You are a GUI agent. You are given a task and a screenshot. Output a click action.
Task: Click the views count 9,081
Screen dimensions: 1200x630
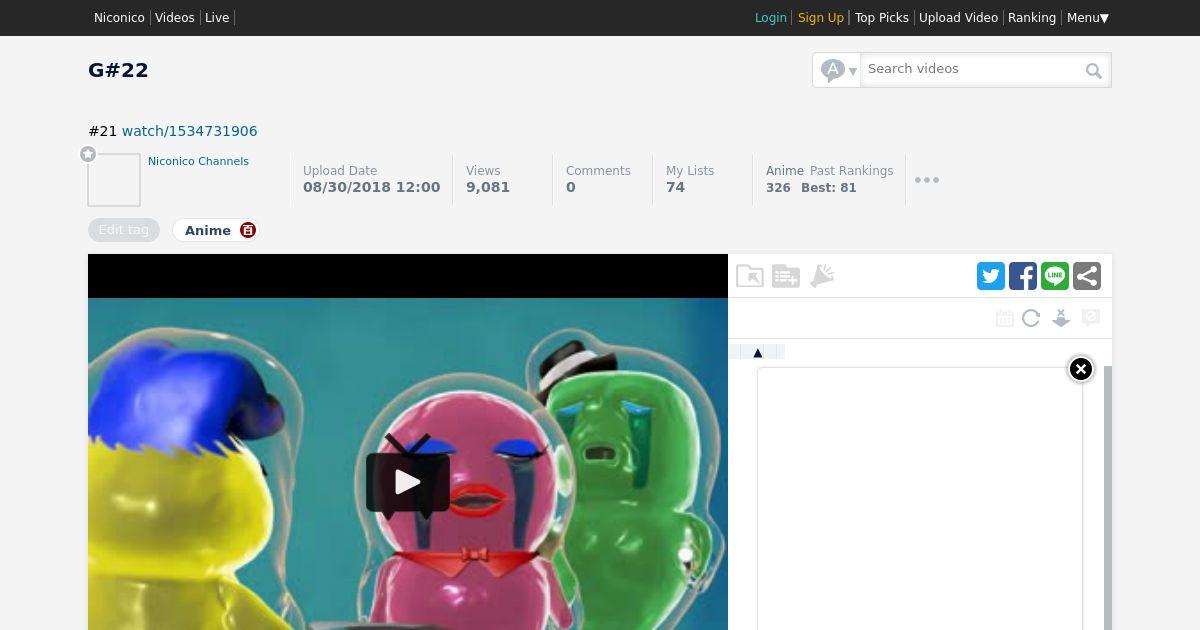(488, 187)
